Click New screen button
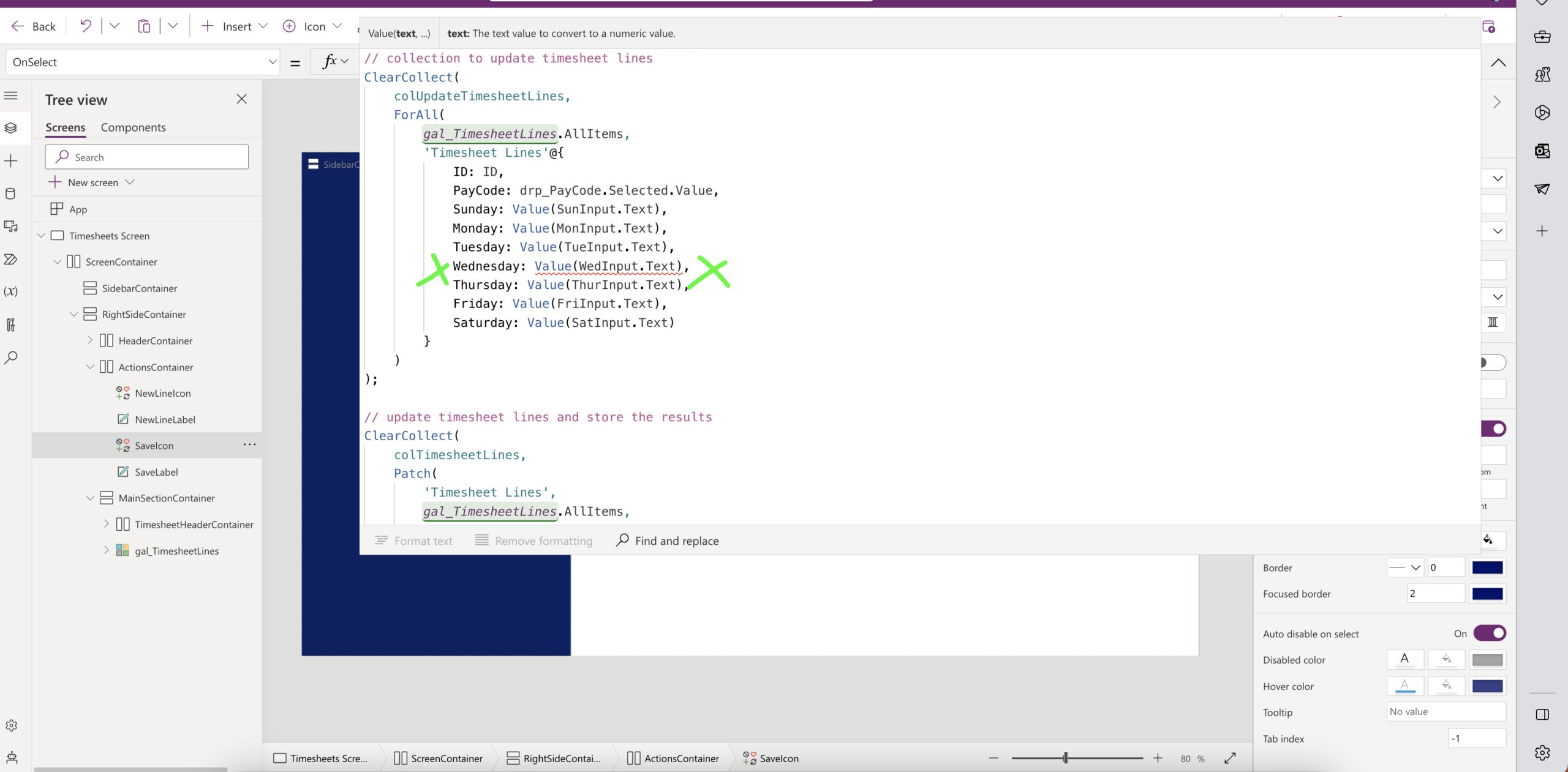The width and height of the screenshot is (1568, 772). (91, 182)
